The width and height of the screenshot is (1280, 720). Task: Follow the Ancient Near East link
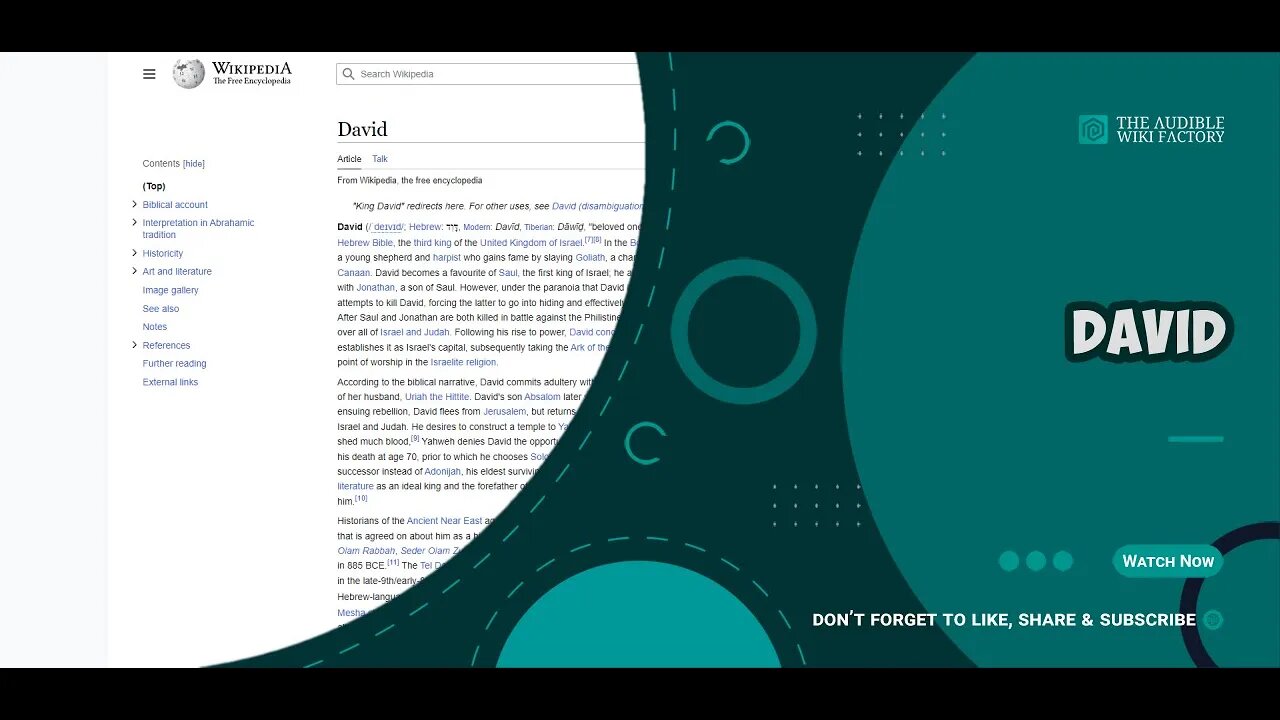pyautogui.click(x=444, y=522)
